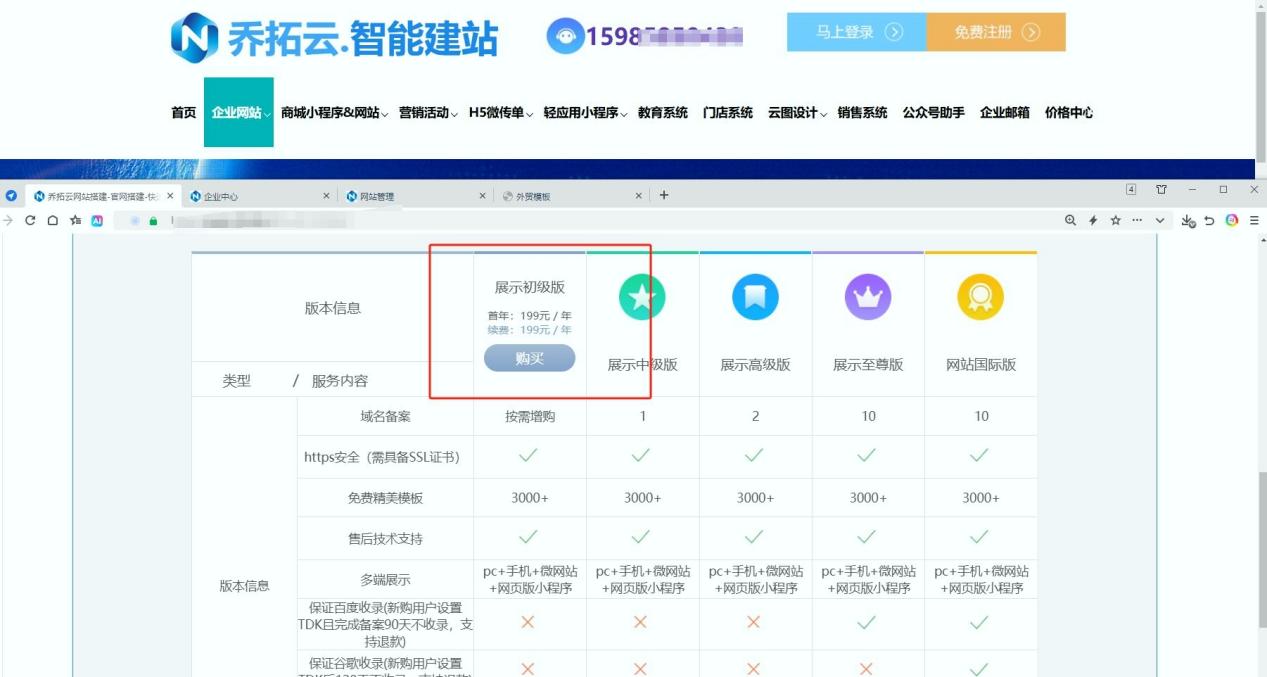Click the purple crown icon for 展示至尊版

[x=867, y=296]
